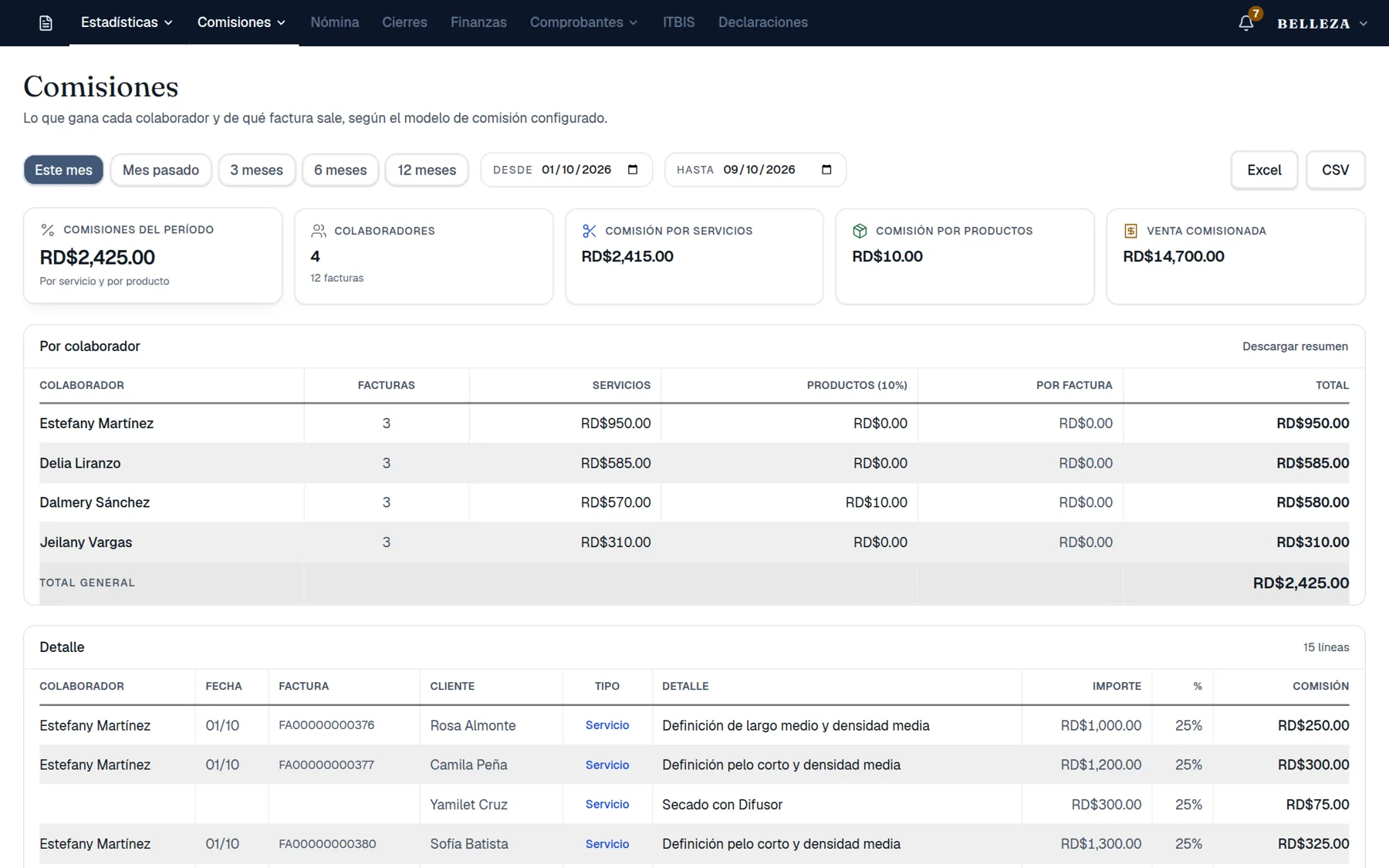Click the DESDE date field
The width and height of the screenshot is (1389, 868).
tap(566, 170)
